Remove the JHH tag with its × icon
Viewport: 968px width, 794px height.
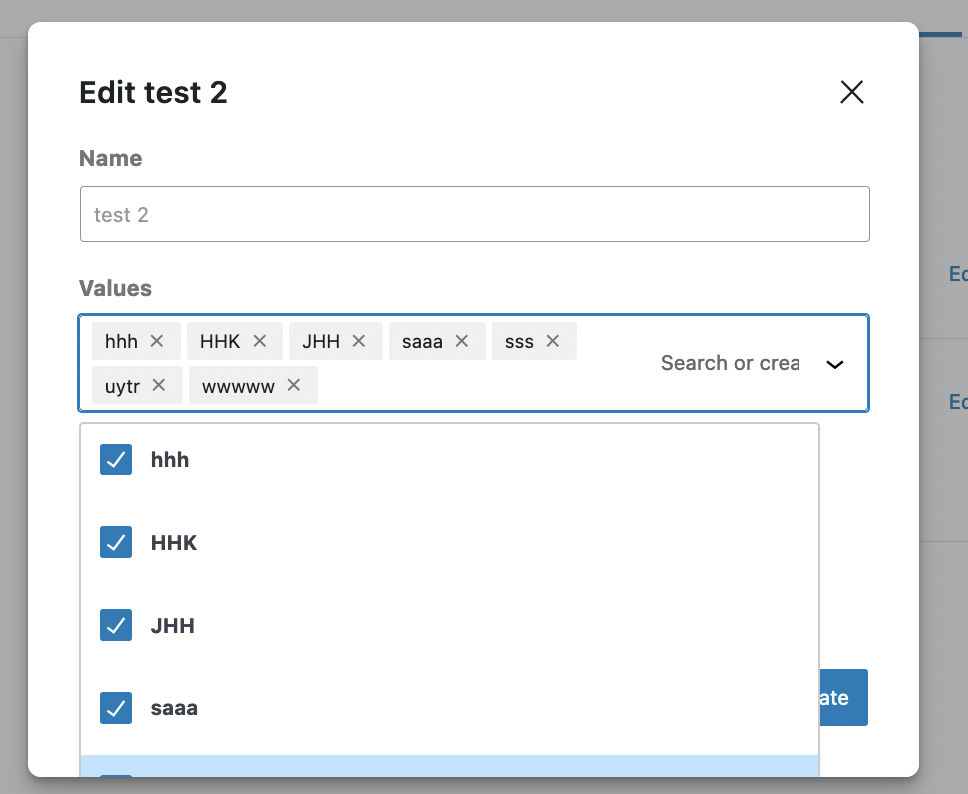[x=358, y=340]
